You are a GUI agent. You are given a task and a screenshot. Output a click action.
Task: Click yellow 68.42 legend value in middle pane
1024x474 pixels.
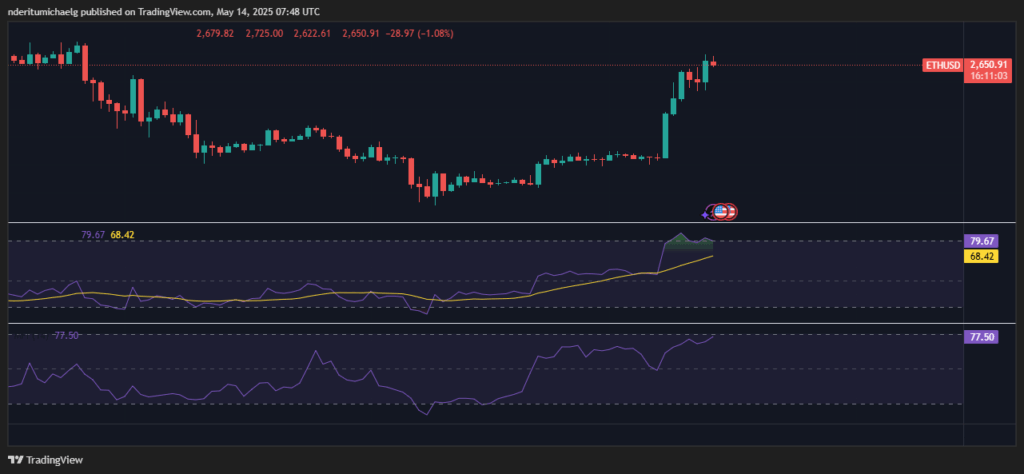click(123, 234)
